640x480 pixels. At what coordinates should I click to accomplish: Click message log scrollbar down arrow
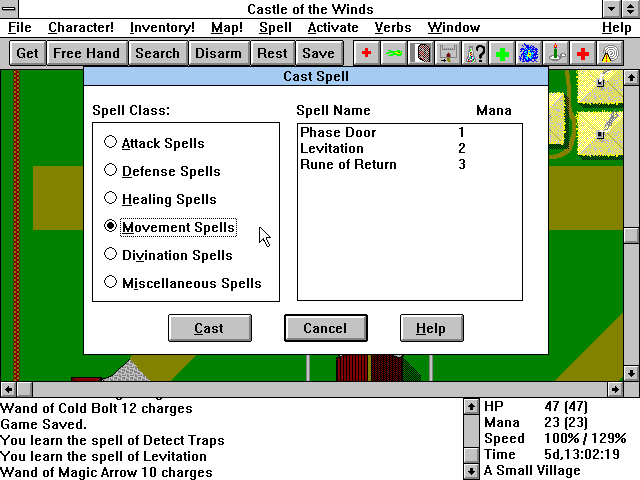click(x=471, y=471)
